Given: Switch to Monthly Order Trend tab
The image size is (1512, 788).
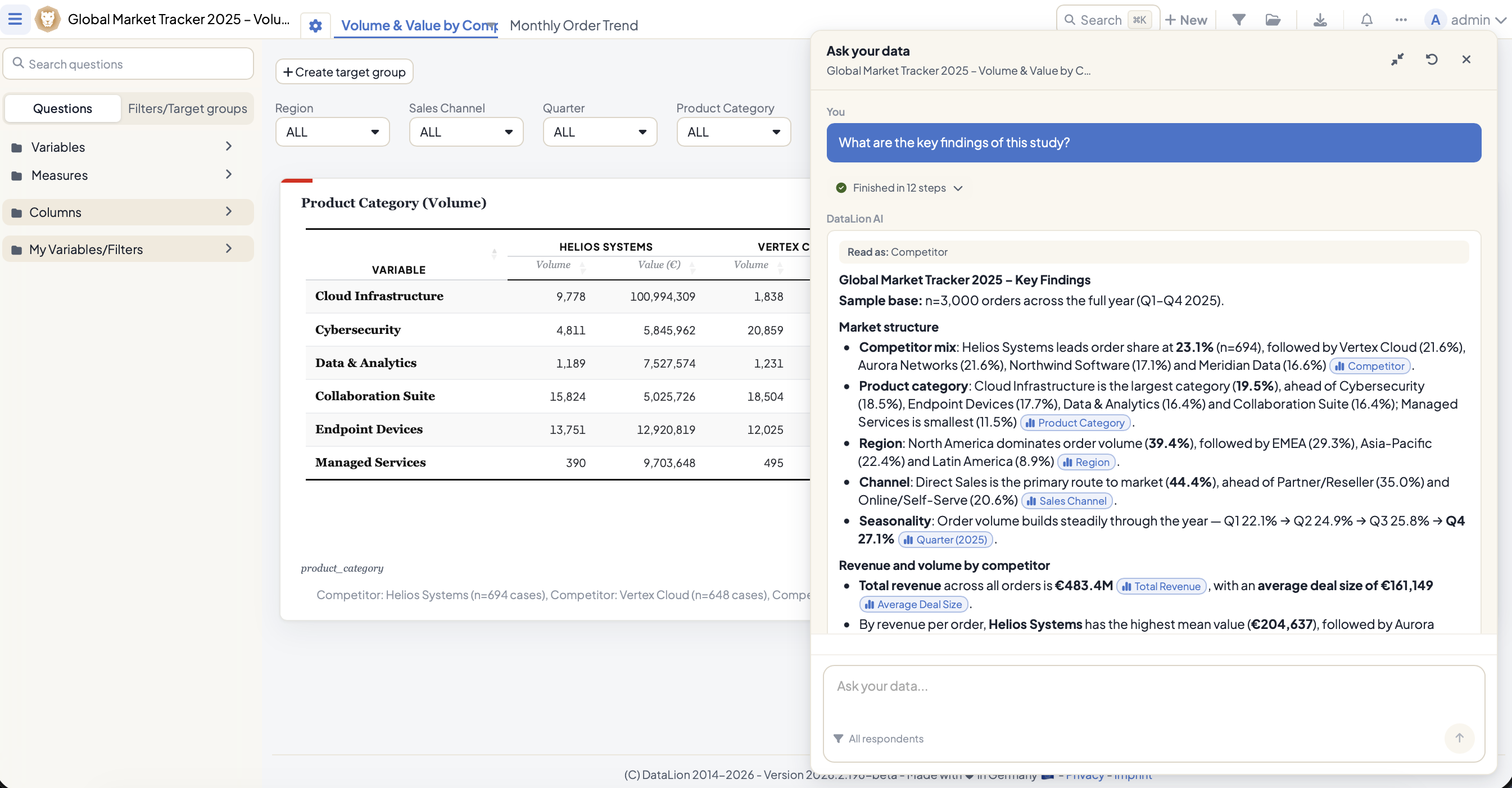Looking at the screenshot, I should [573, 25].
